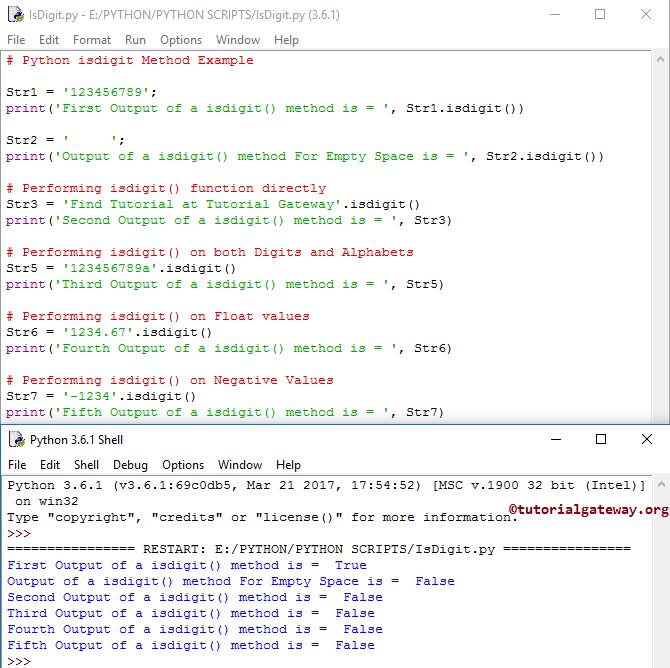
Task: Open Run menu in editor window
Action: point(135,40)
